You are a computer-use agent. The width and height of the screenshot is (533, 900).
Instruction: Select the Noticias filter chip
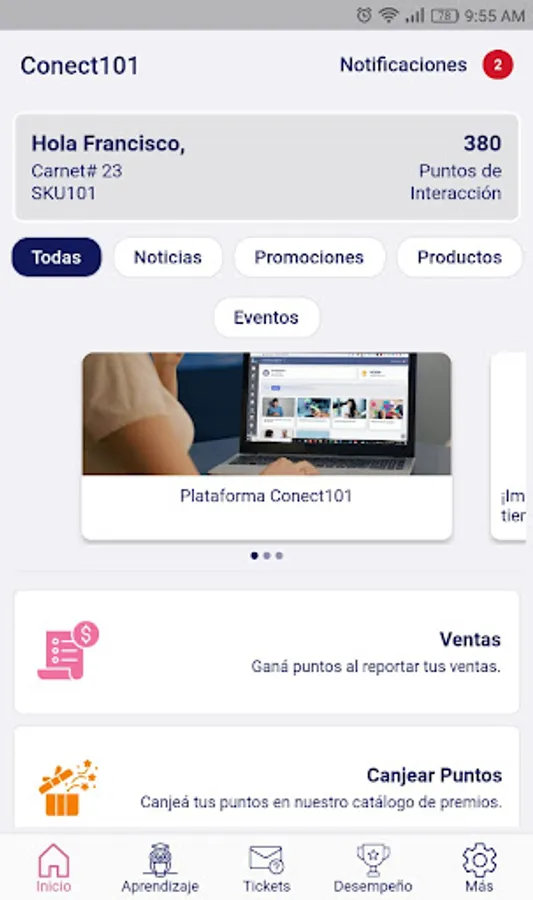coord(168,257)
